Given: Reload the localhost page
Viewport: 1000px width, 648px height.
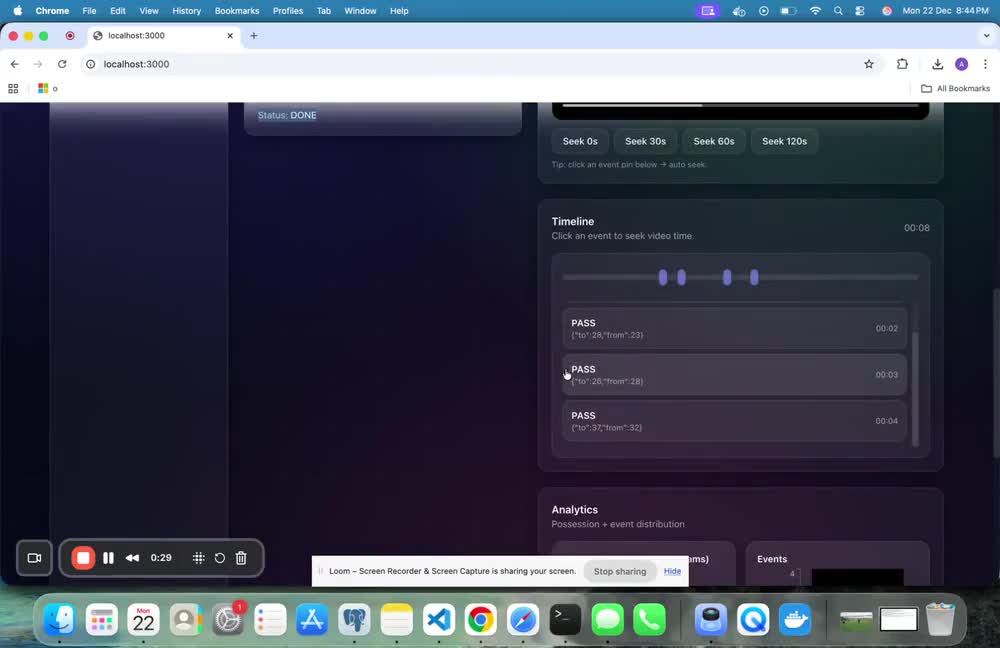Looking at the screenshot, I should coord(62,64).
